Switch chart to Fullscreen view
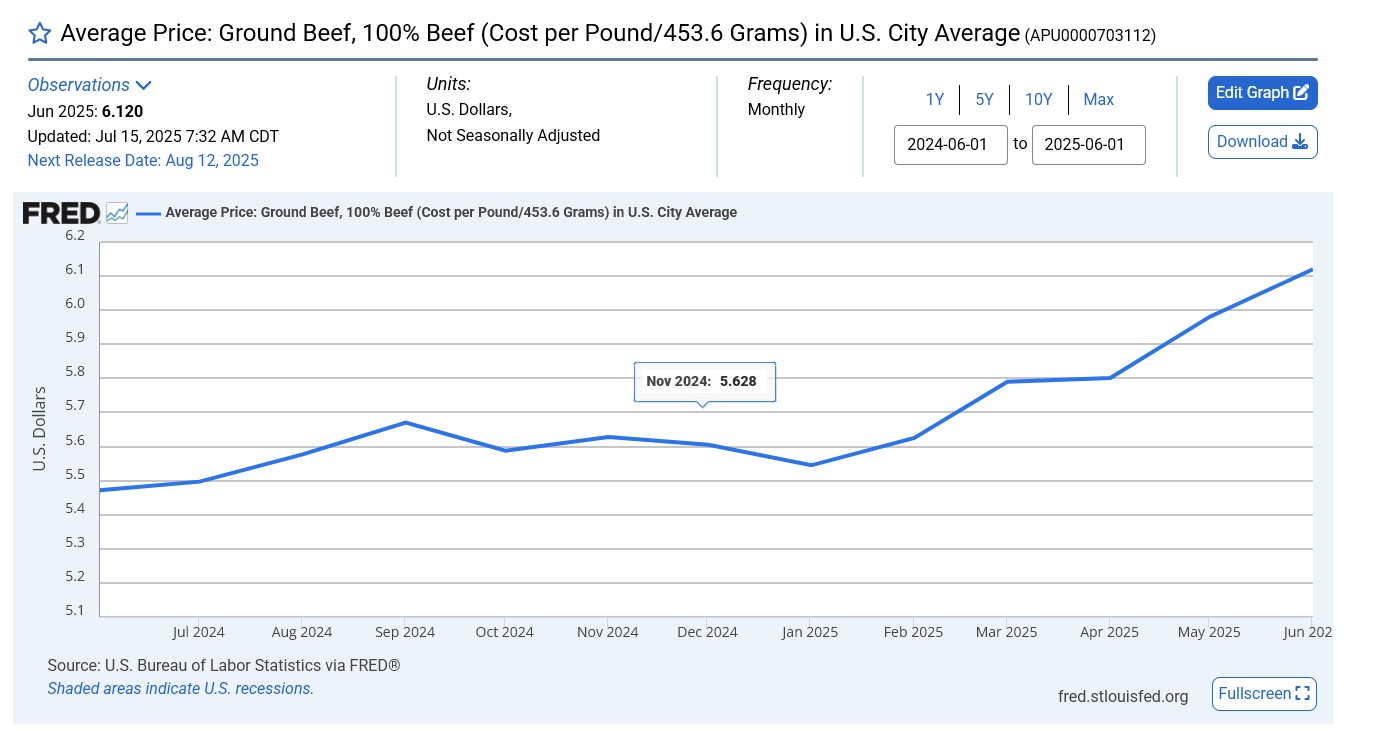 click(x=1264, y=694)
